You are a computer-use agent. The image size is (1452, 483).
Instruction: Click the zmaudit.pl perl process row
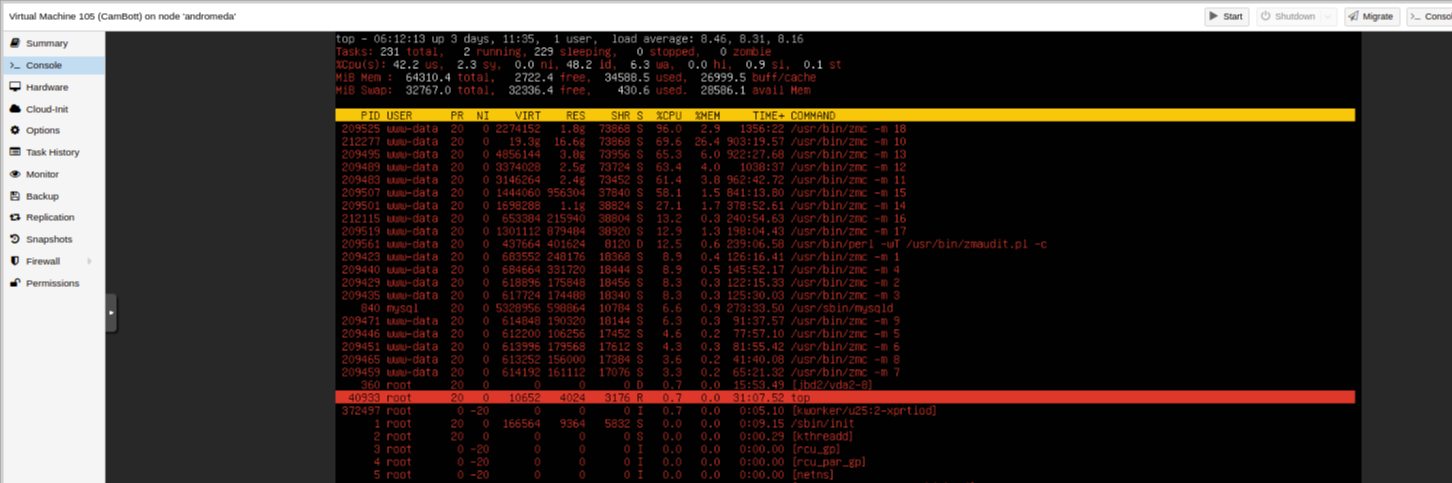click(845, 244)
